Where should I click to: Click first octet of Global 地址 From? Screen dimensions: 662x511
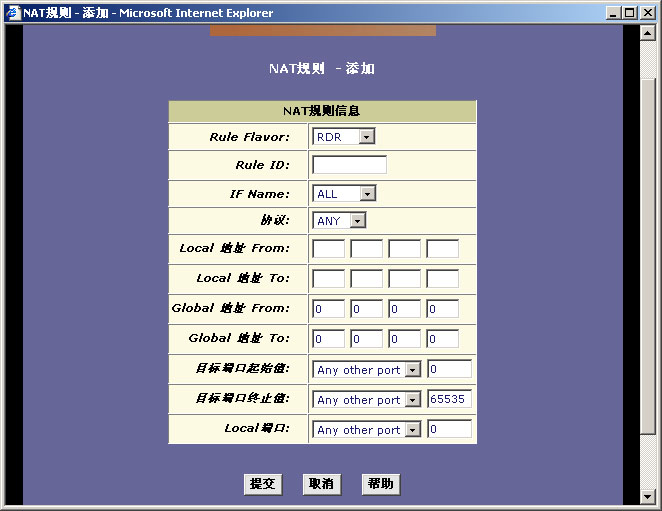[328, 309]
